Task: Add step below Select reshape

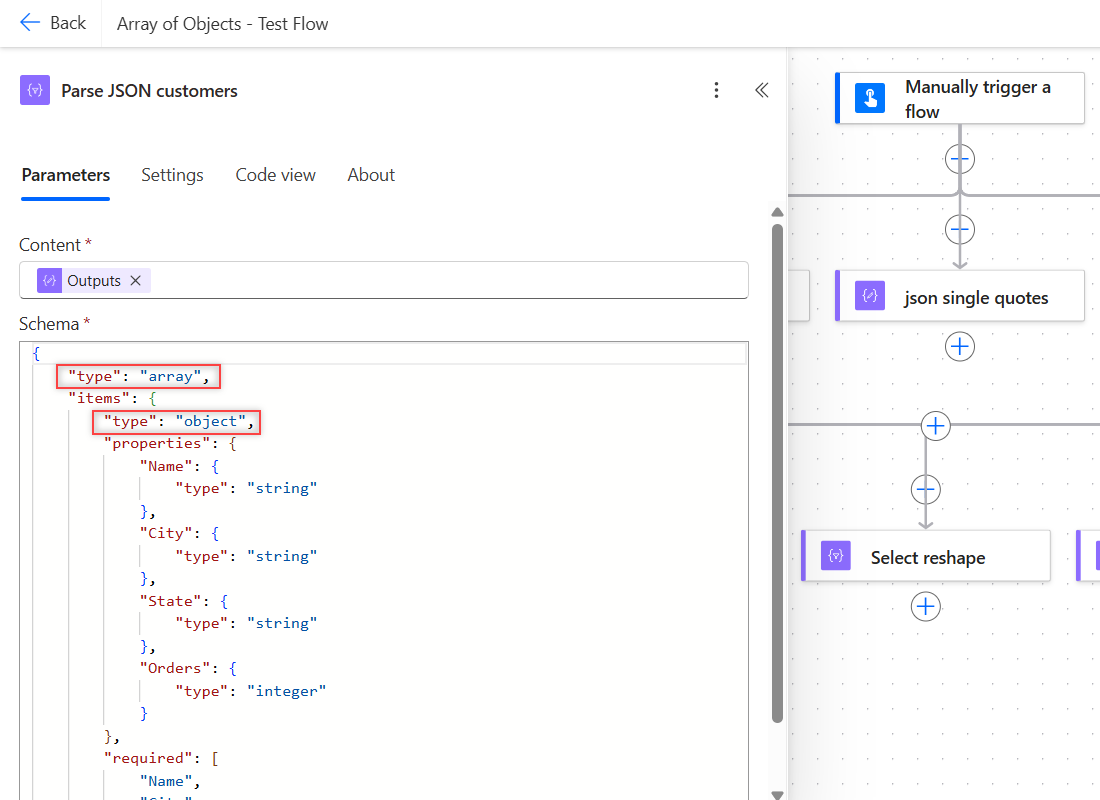Action: (925, 606)
